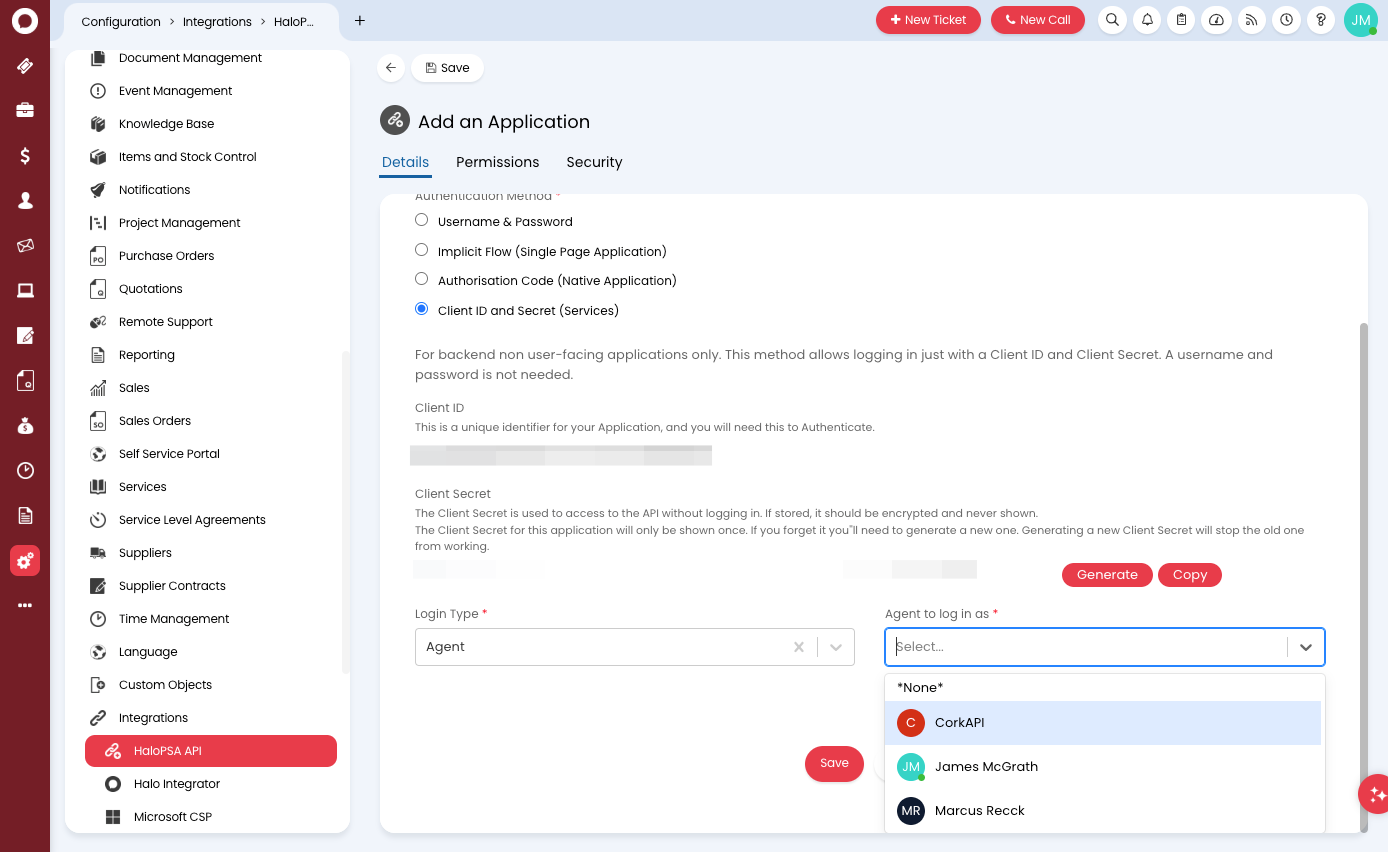Screen dimensions: 1388x852
Task: Choose CorkAPI from the agent list
Action: (x=1104, y=723)
